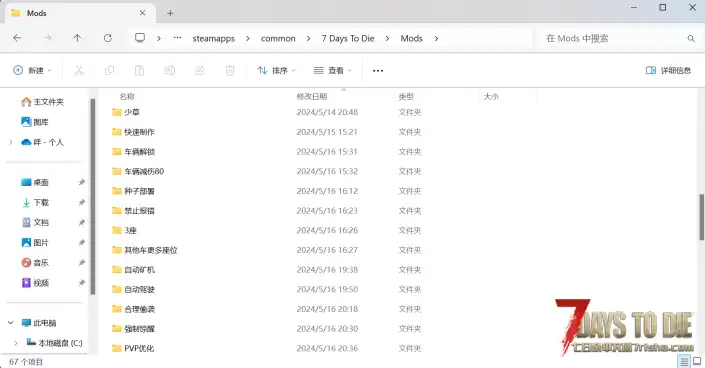Select the 少草 folder
Screen dimensions: 705x368
coord(126,112)
